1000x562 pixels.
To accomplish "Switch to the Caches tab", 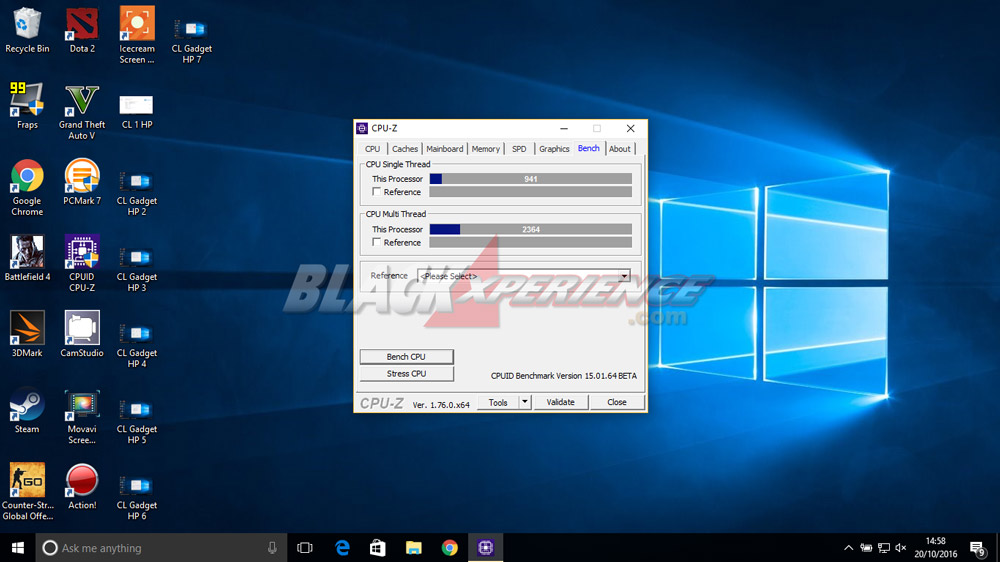I will click(x=404, y=149).
